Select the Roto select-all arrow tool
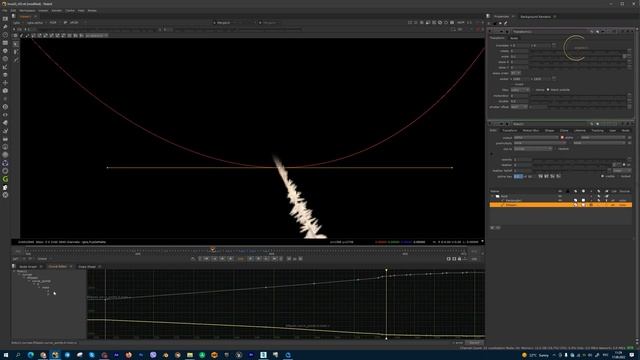The width and height of the screenshot is (640, 360). [16, 44]
